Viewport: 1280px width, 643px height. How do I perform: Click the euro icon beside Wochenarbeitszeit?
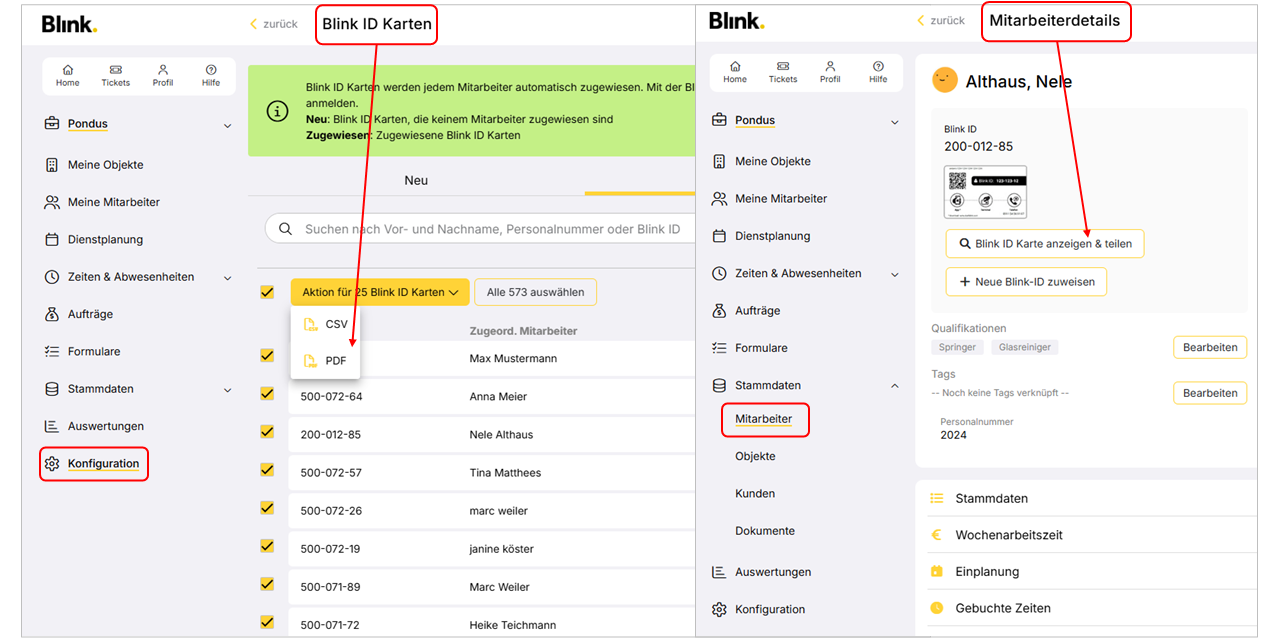tap(937, 535)
